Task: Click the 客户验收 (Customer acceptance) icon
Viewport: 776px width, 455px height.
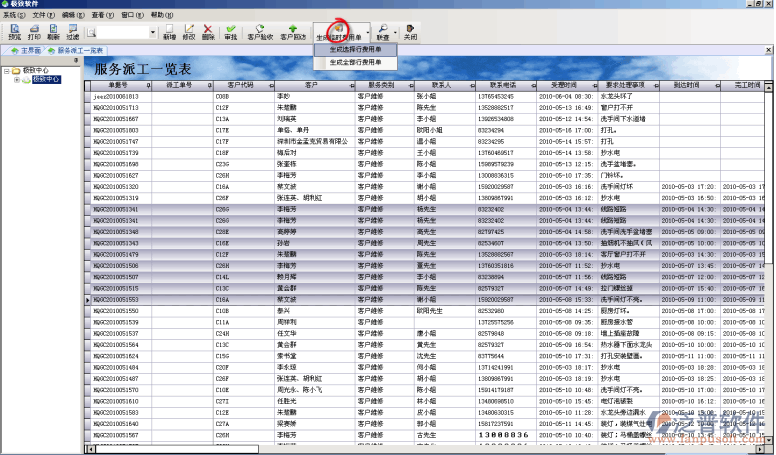Action: [260, 31]
